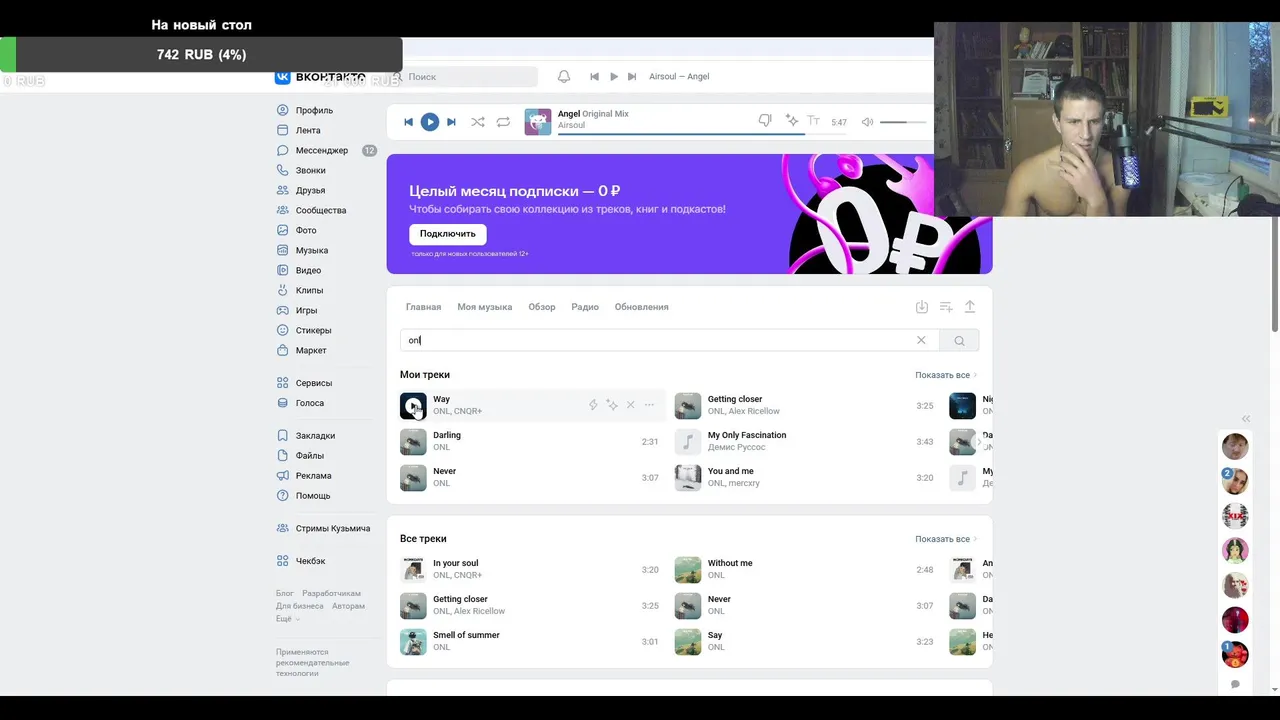
Task: Play Darling by ONL in Мои треки
Action: click(x=413, y=441)
